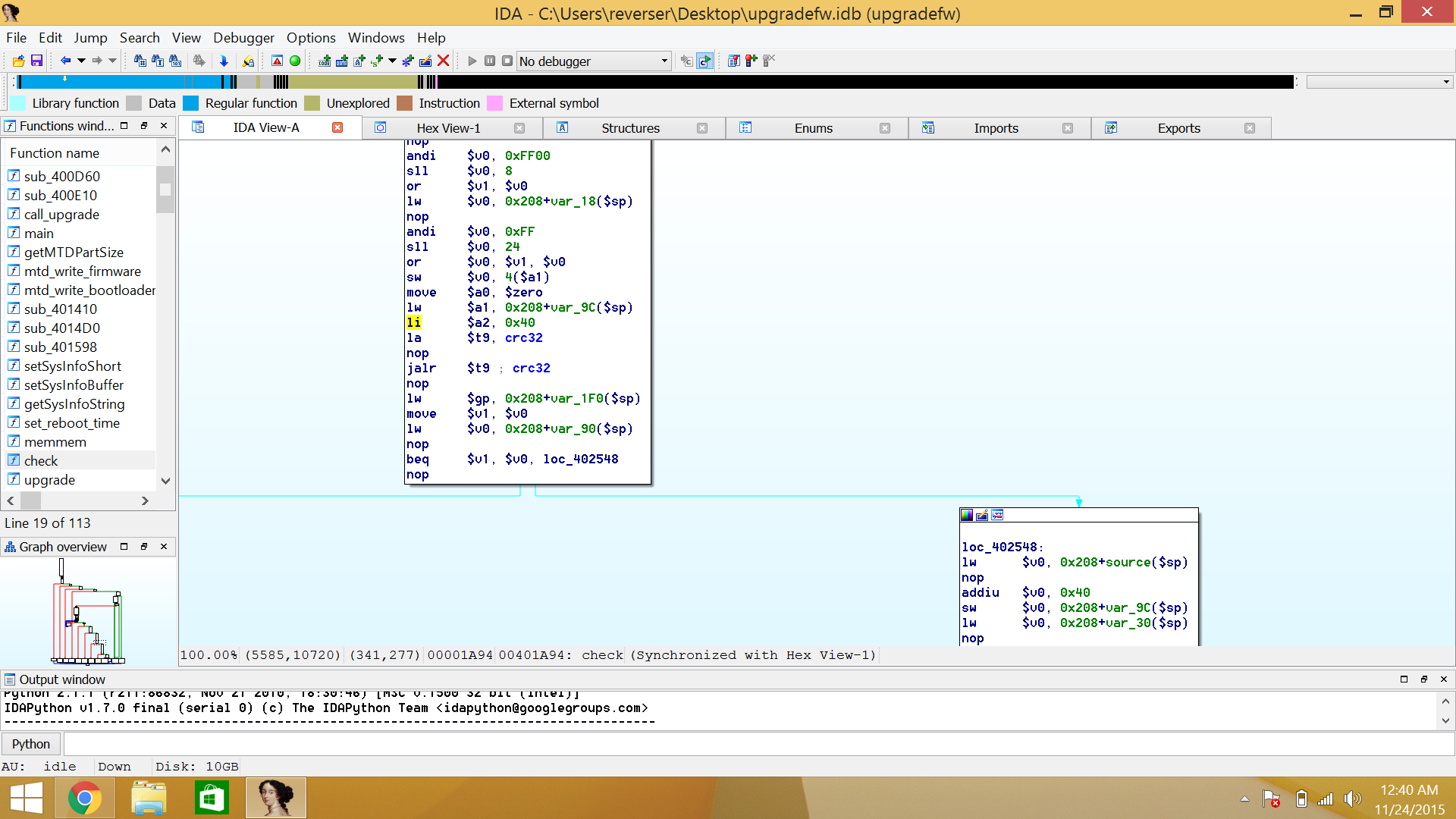1456x819 pixels.
Task: Expand the back navigation history arrow
Action: (x=81, y=61)
